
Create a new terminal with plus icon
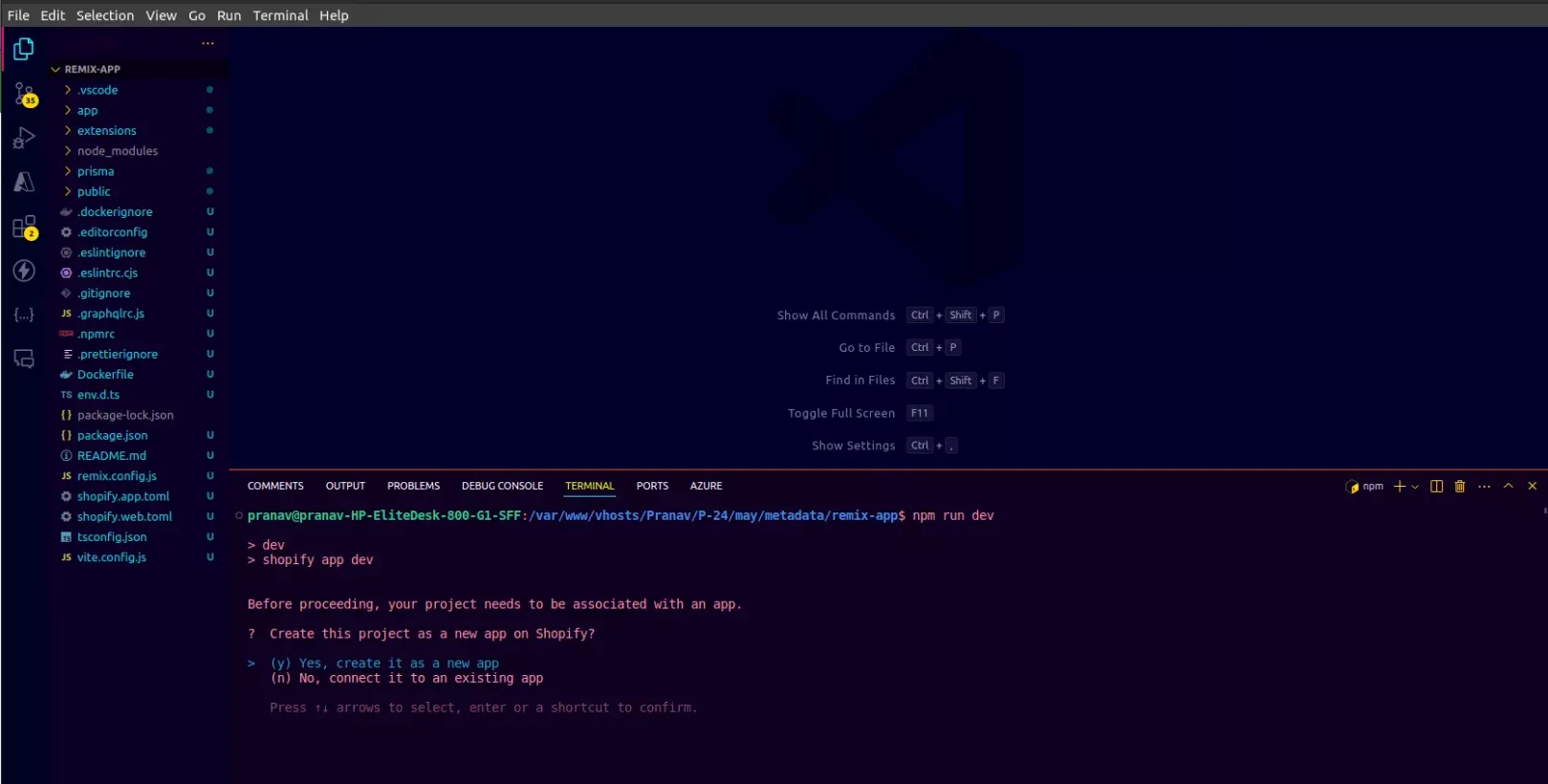click(1399, 486)
